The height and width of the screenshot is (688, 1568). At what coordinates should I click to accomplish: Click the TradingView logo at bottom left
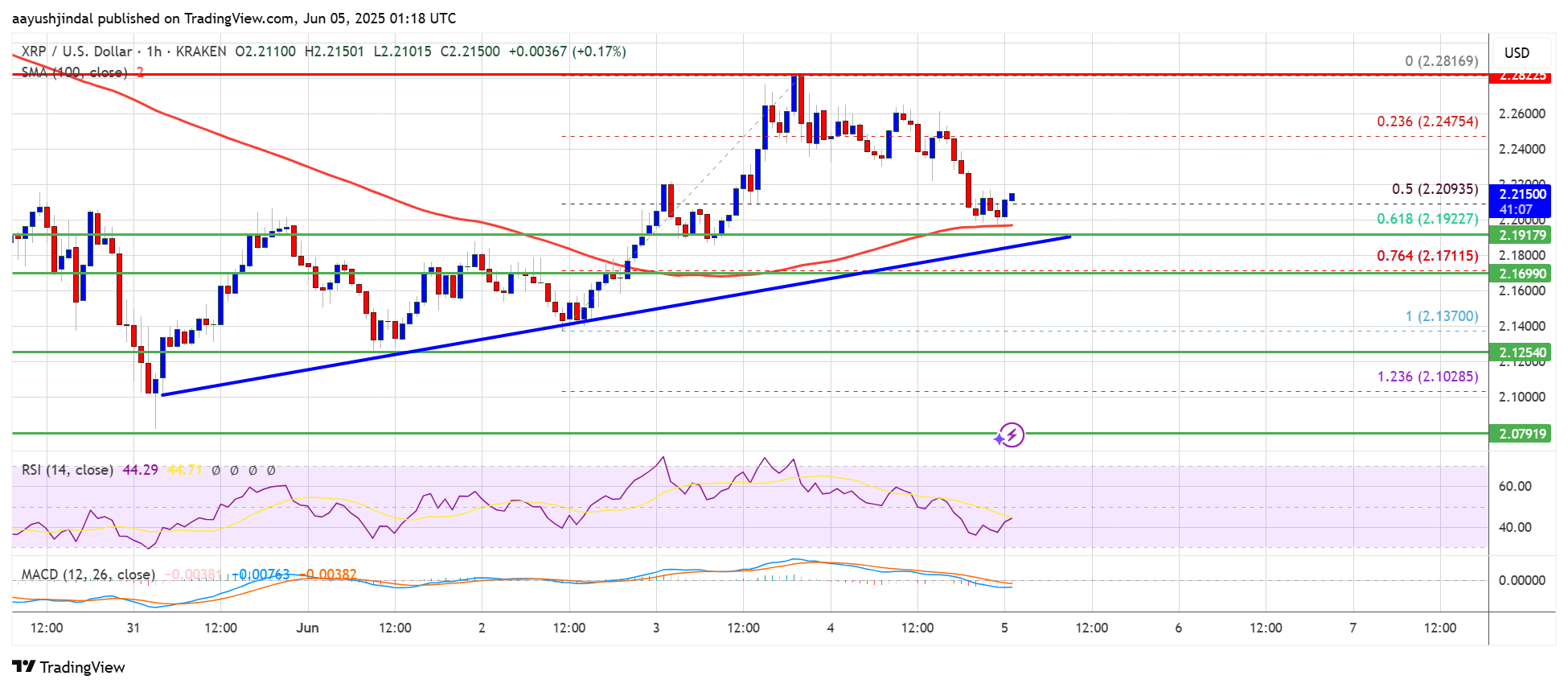(x=69, y=667)
